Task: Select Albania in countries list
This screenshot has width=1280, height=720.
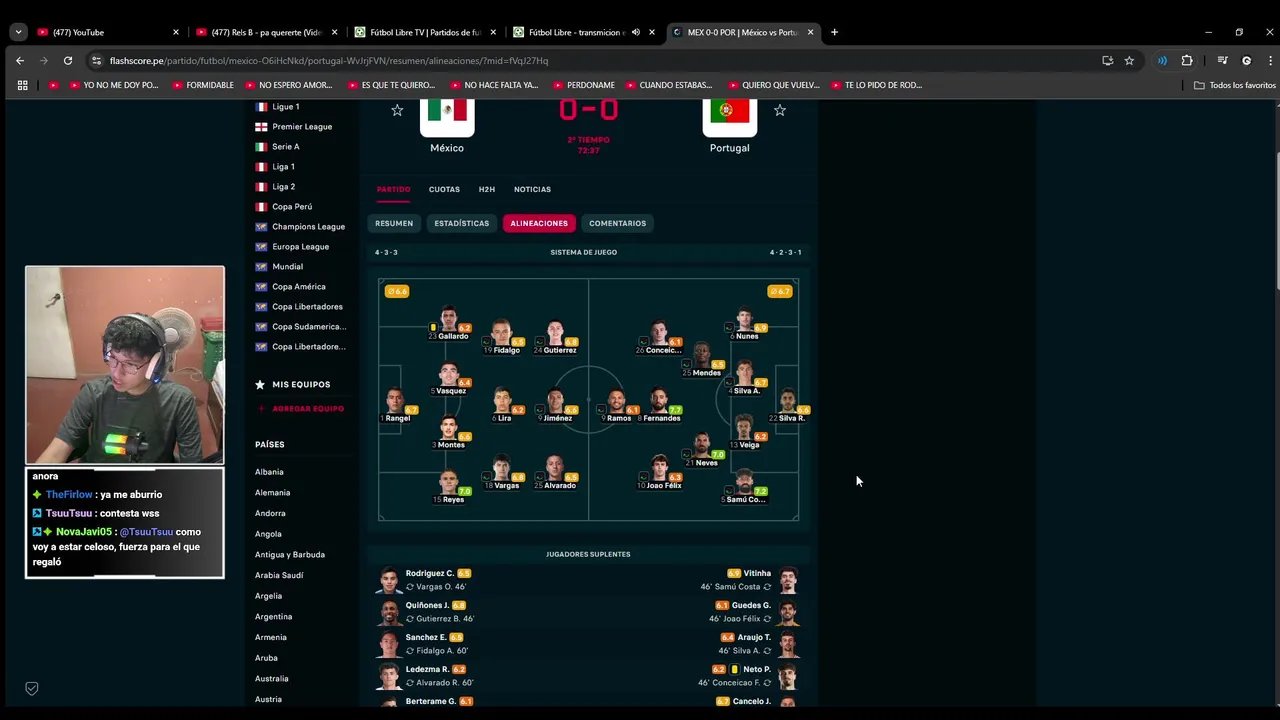Action: tap(269, 472)
